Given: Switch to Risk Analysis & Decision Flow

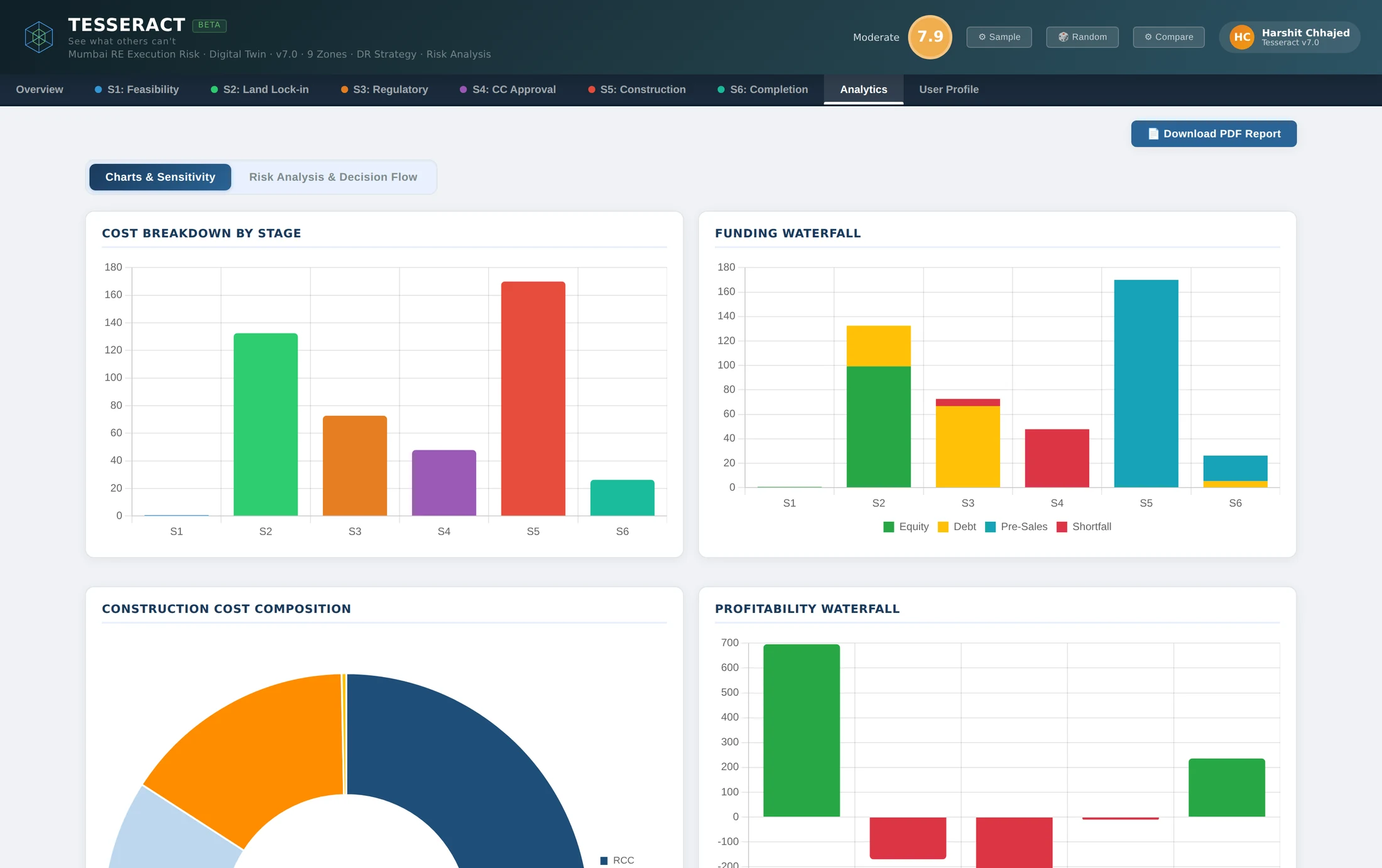Looking at the screenshot, I should pos(333,177).
